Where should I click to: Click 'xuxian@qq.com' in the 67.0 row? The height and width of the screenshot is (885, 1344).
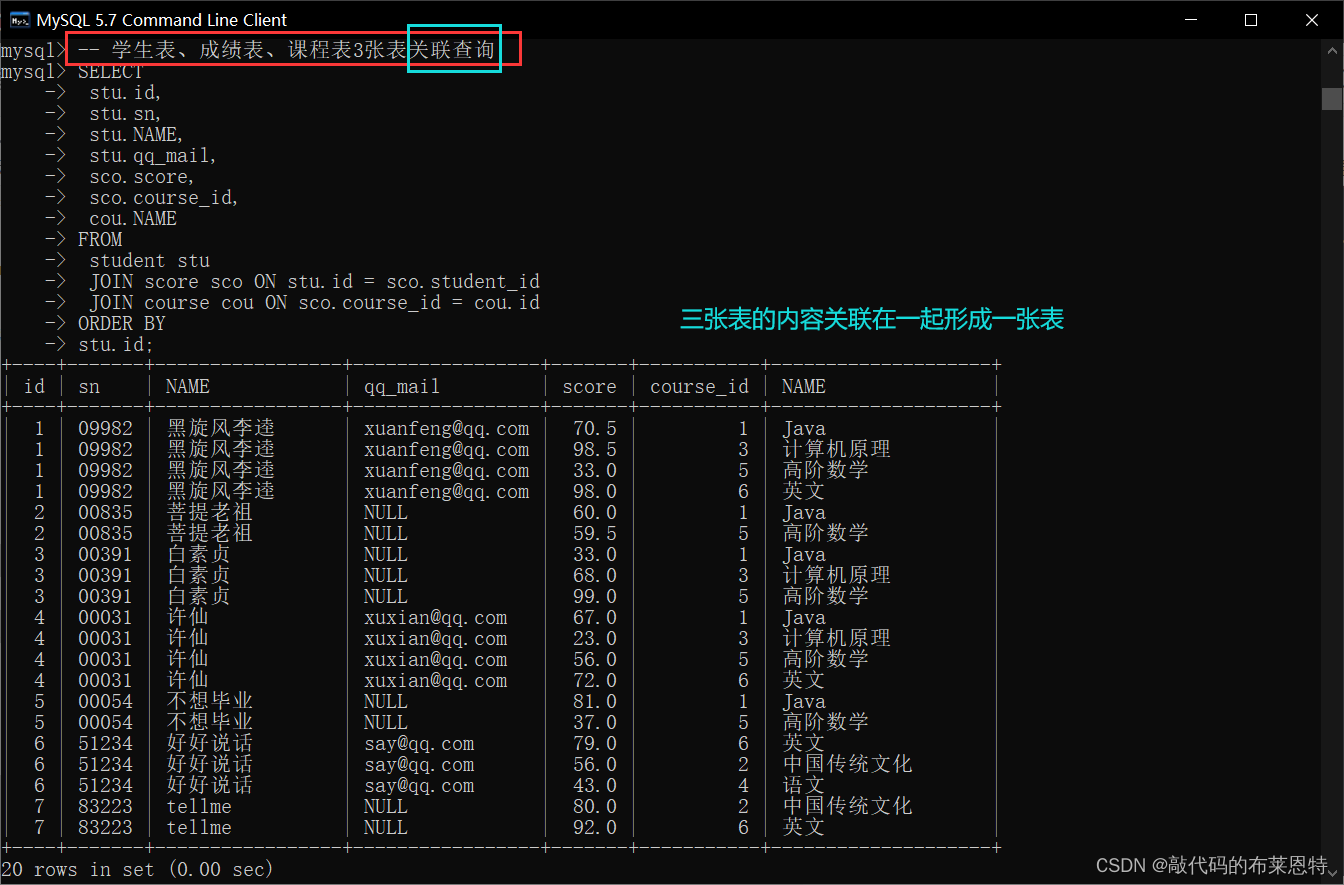[x=435, y=618]
